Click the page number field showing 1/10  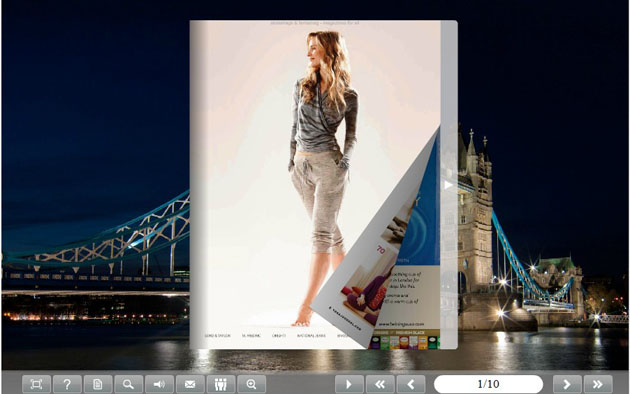pyautogui.click(x=488, y=384)
